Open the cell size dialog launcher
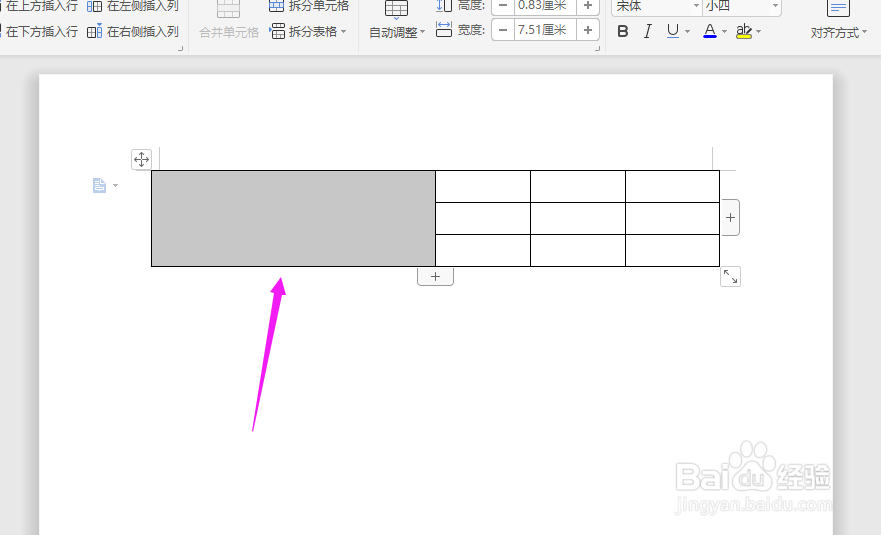This screenshot has height=535, width=881. click(x=597, y=49)
